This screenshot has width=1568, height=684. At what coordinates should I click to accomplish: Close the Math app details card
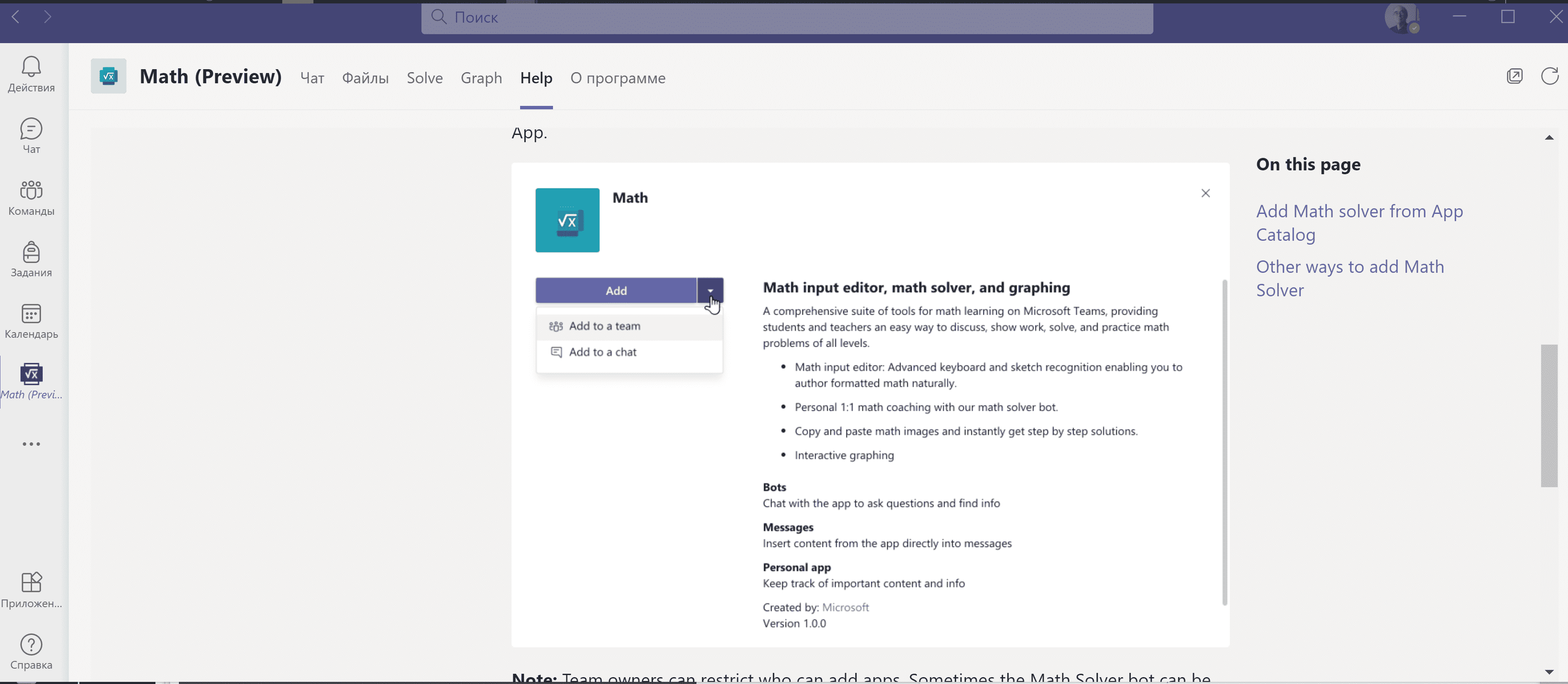pyautogui.click(x=1205, y=193)
